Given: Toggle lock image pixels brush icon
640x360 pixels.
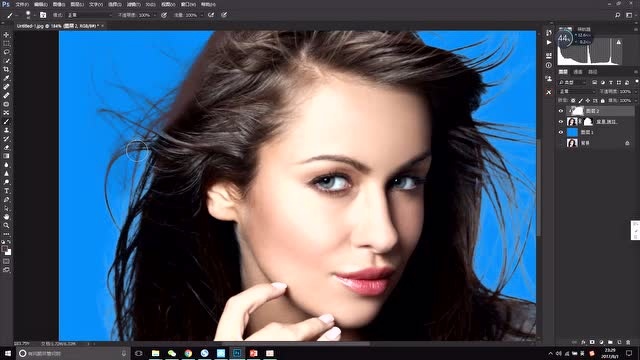Looking at the screenshot, I should coord(580,100).
